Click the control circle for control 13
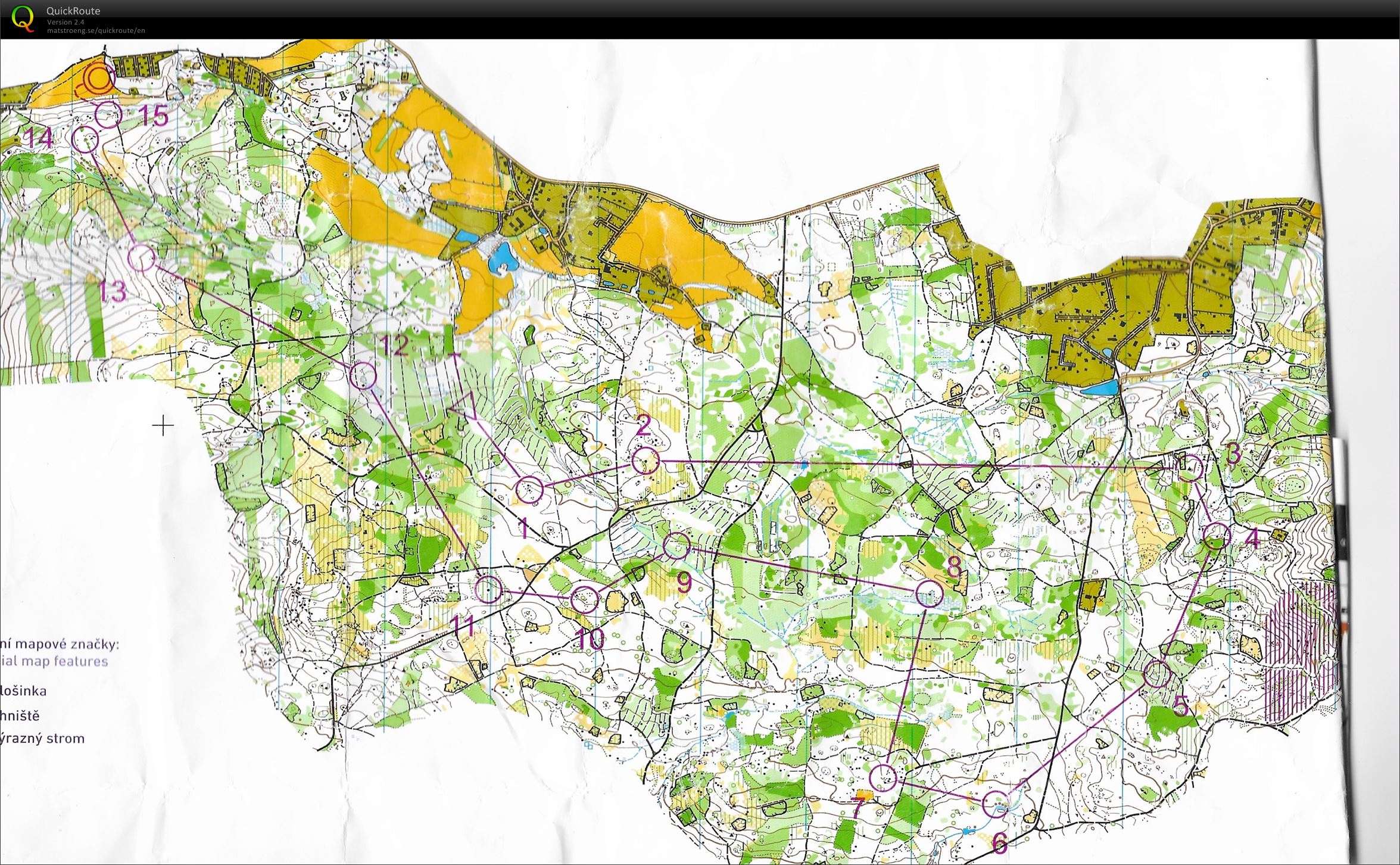Screen dimensions: 1400x865 (142, 259)
